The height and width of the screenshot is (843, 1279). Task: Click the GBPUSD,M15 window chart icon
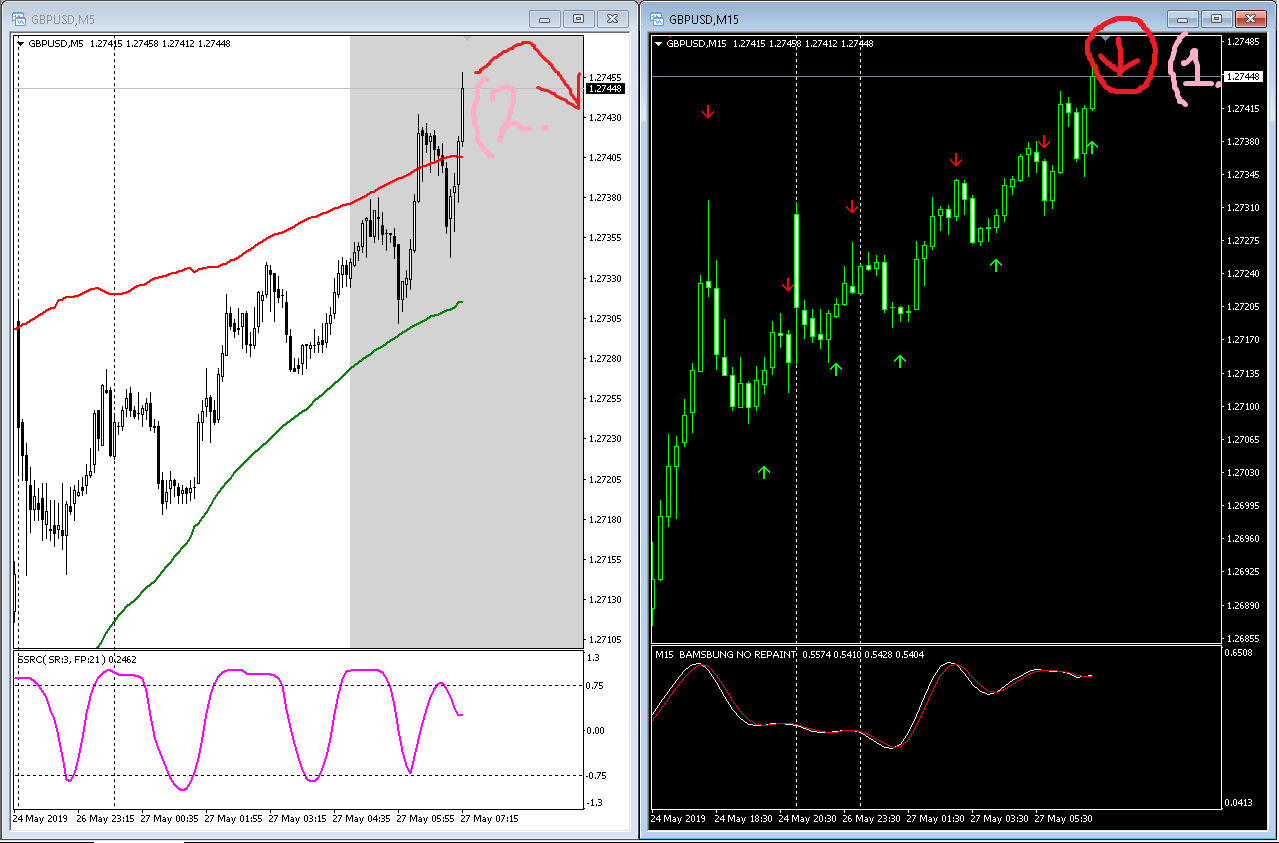tap(657, 18)
